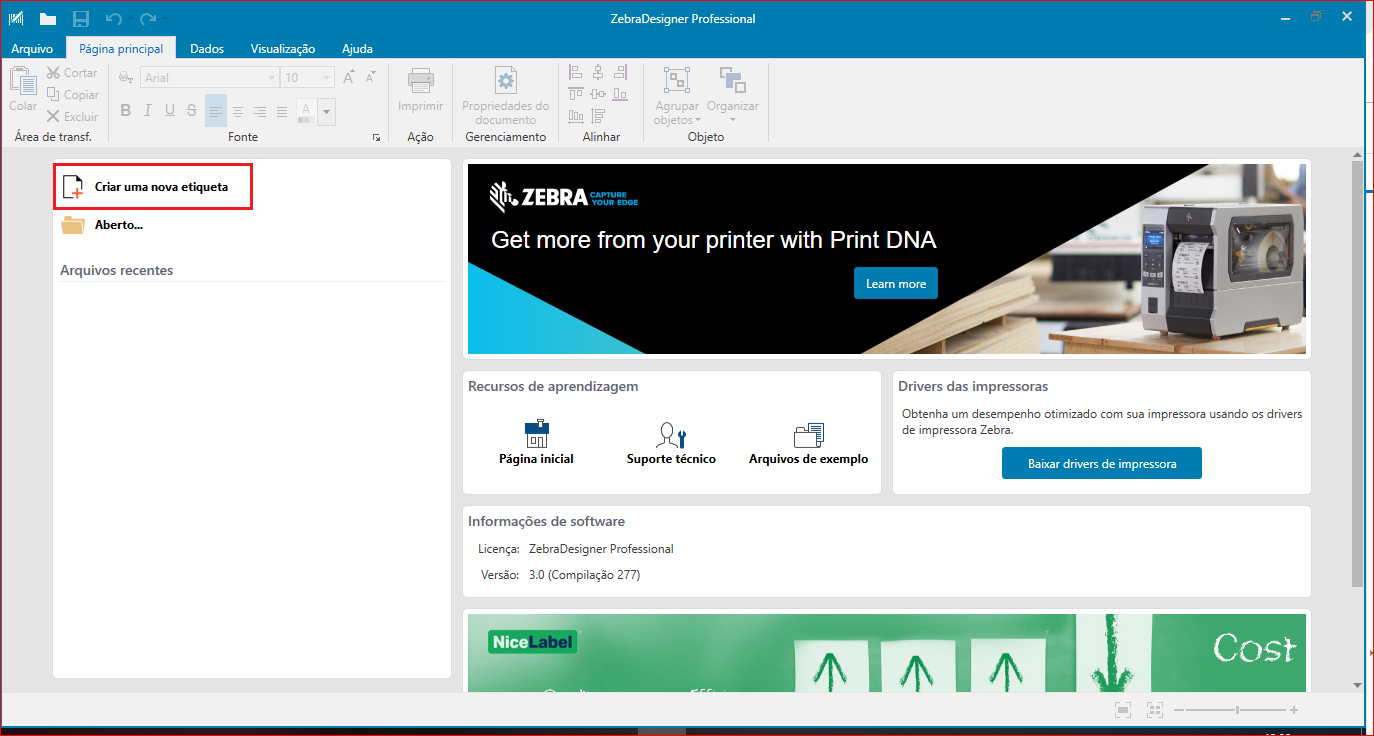Open the Página inicial learning resource

click(x=536, y=443)
